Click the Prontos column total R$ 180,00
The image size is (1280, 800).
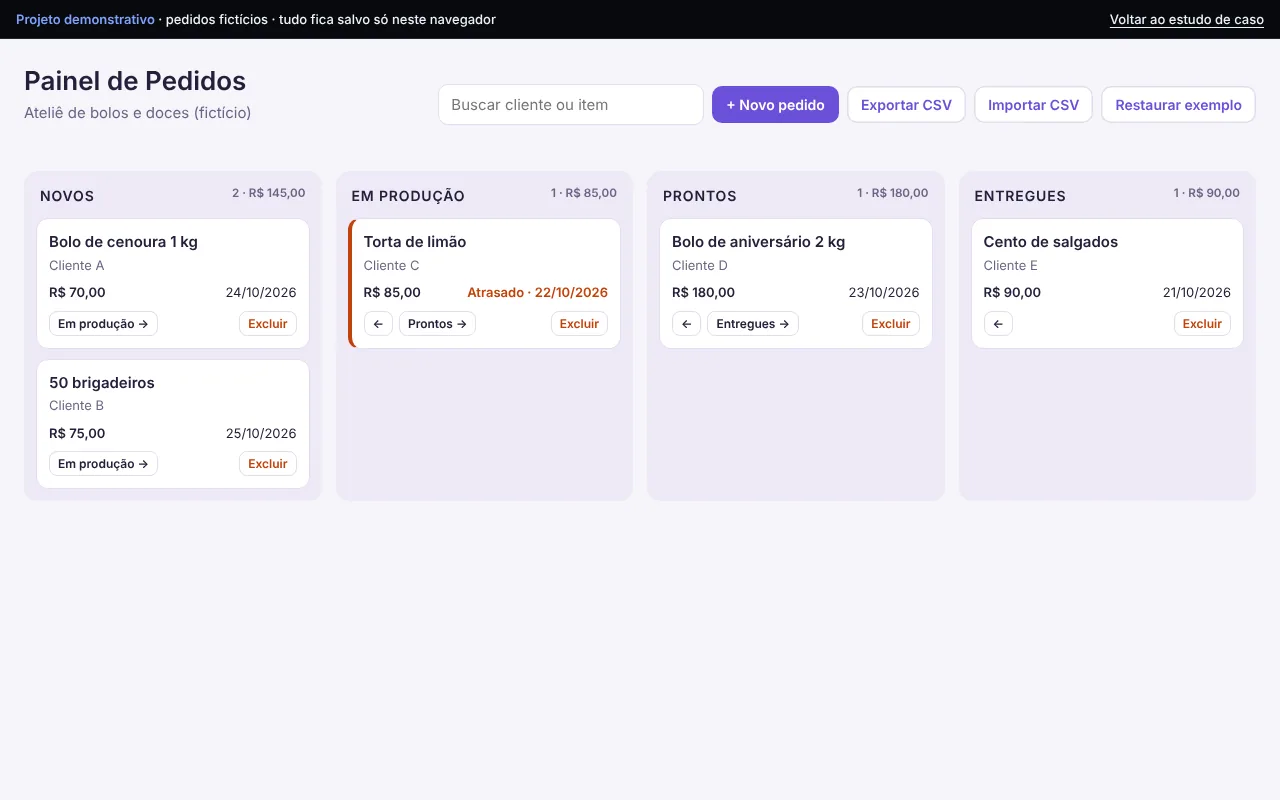(x=892, y=193)
